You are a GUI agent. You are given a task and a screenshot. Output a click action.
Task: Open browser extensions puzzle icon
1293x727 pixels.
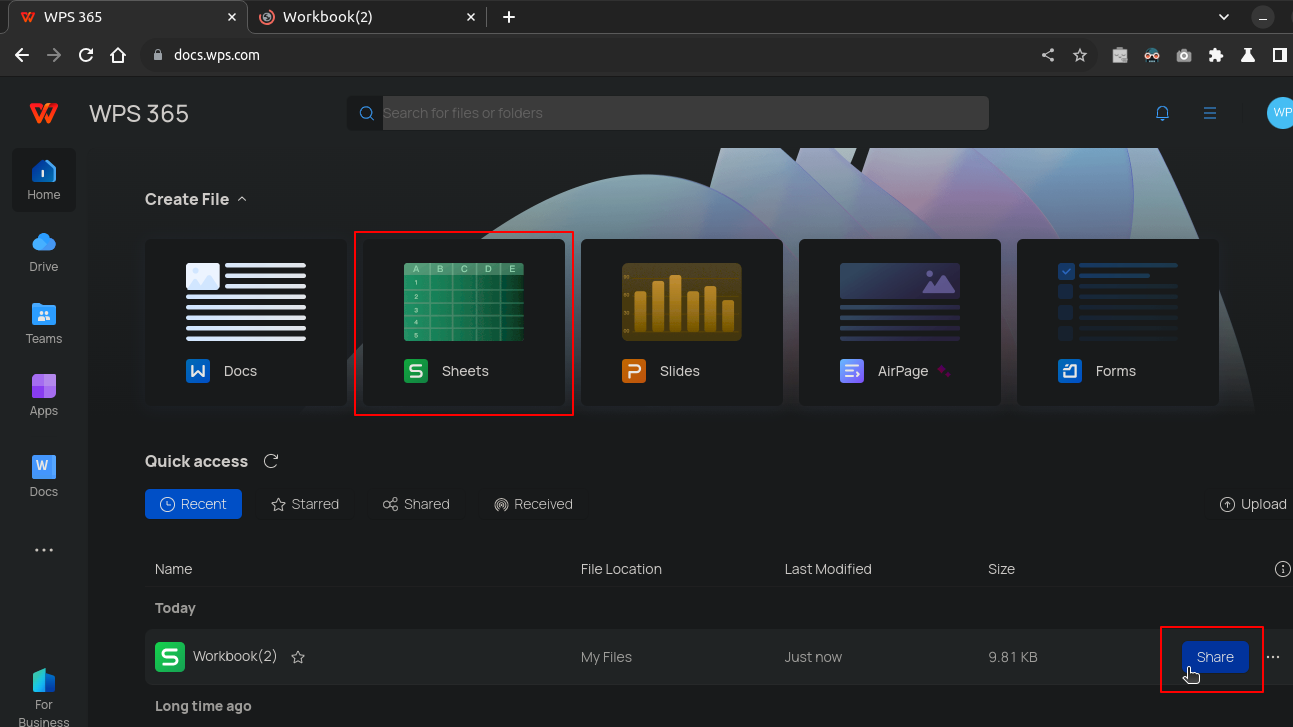[1216, 55]
